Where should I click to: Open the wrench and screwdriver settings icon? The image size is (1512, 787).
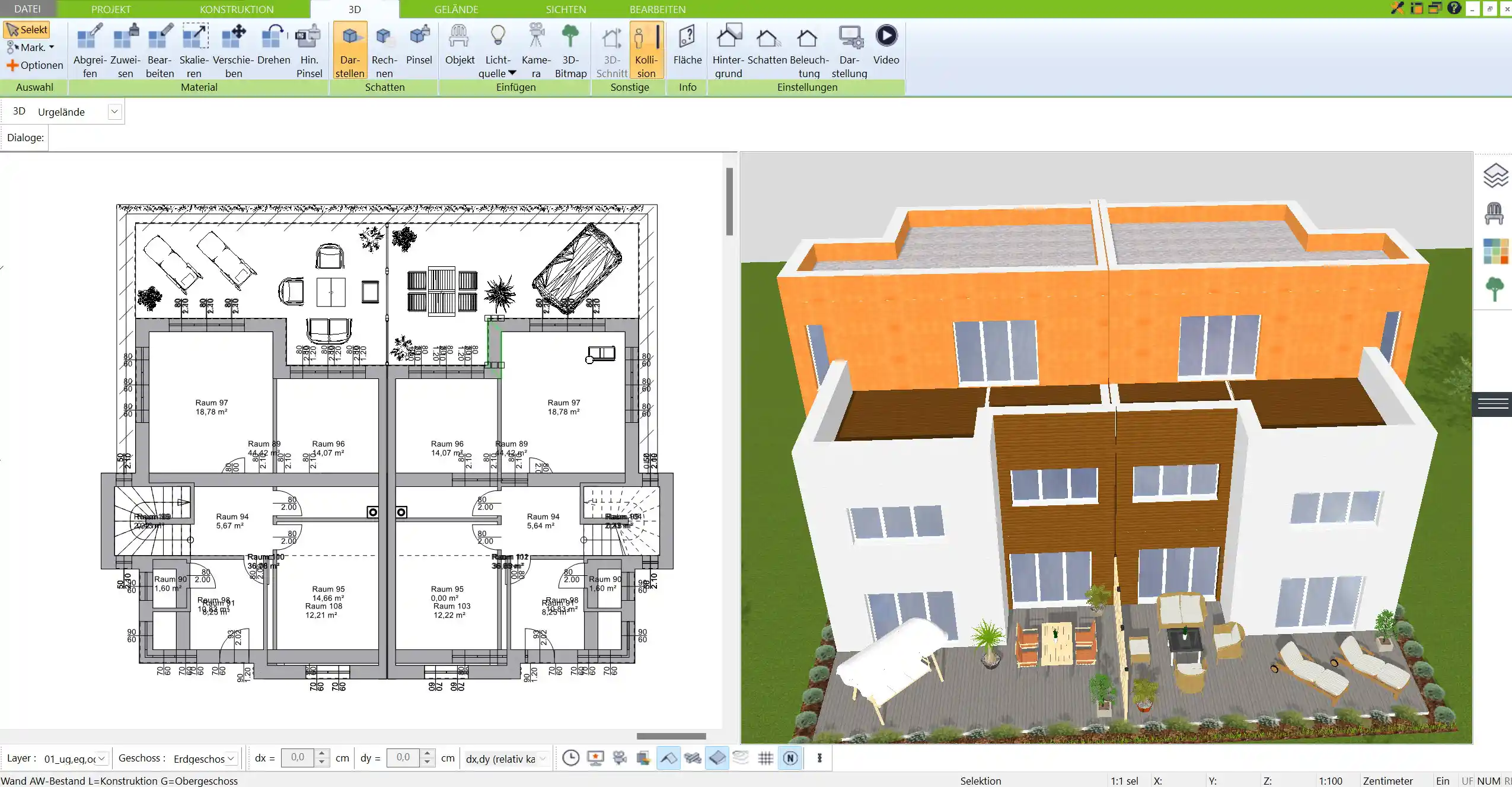1398,8
